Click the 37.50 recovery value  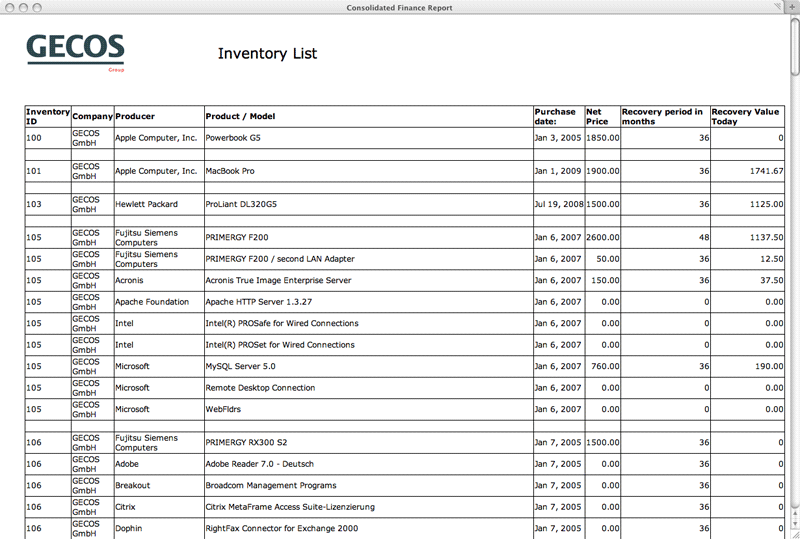[x=747, y=280]
